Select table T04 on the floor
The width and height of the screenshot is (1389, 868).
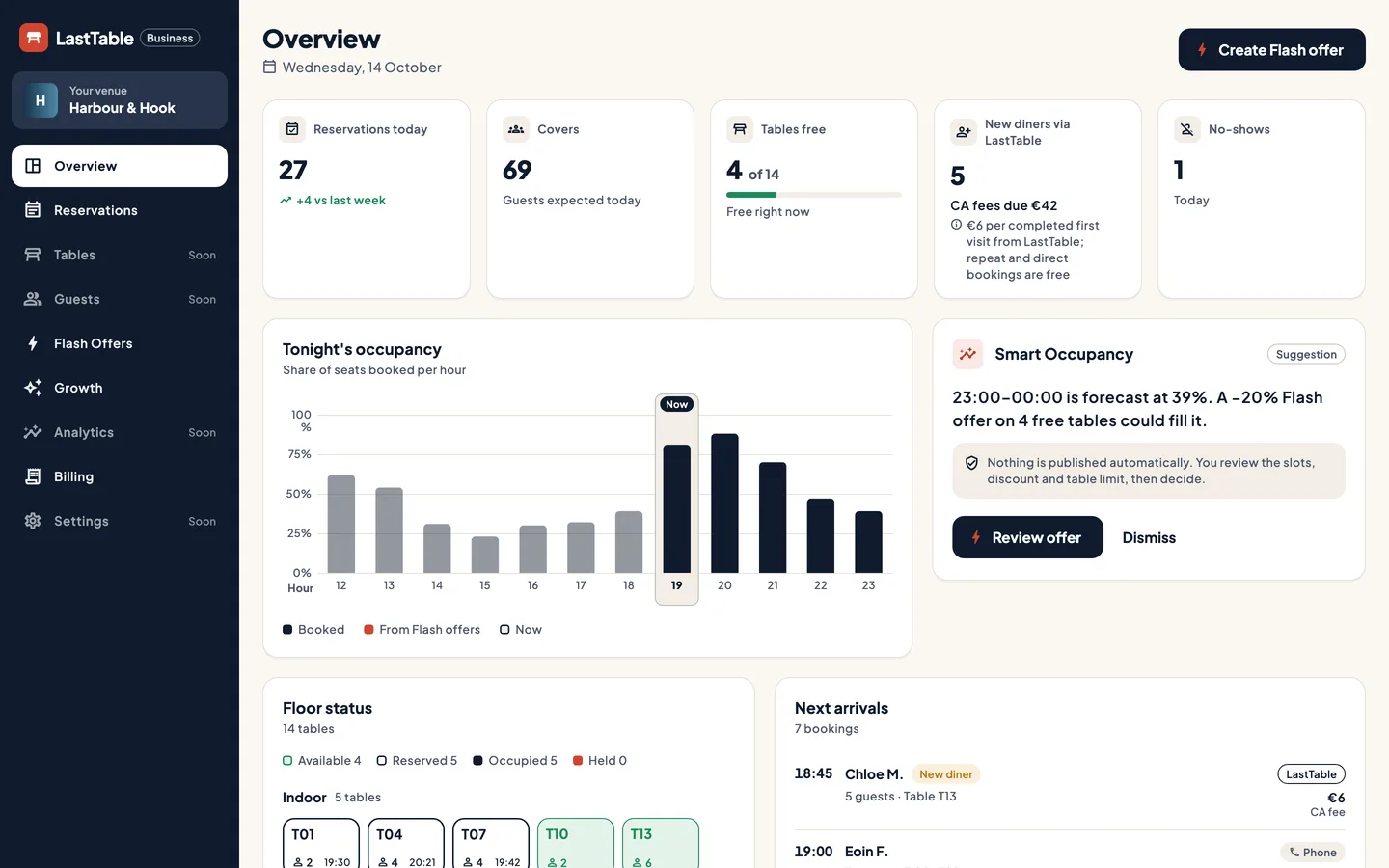[406, 844]
